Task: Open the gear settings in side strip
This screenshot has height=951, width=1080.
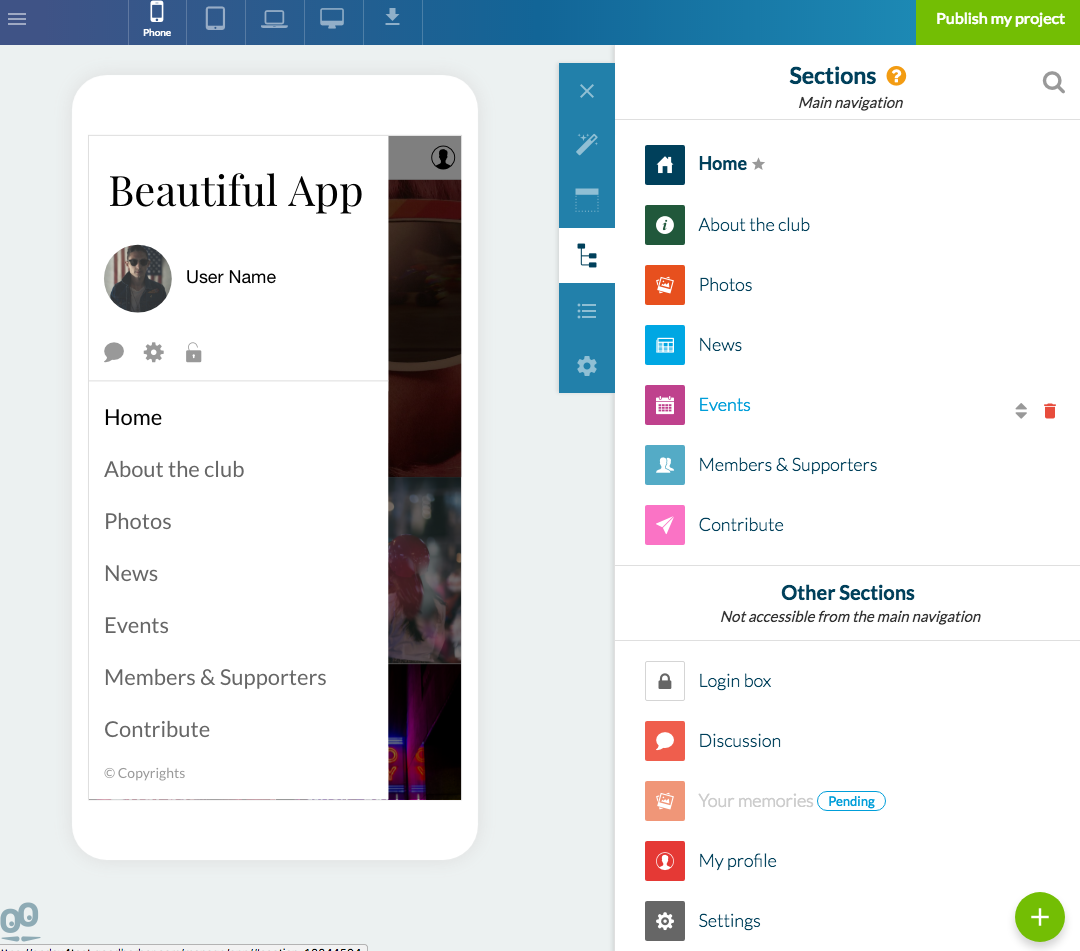Action: click(587, 366)
